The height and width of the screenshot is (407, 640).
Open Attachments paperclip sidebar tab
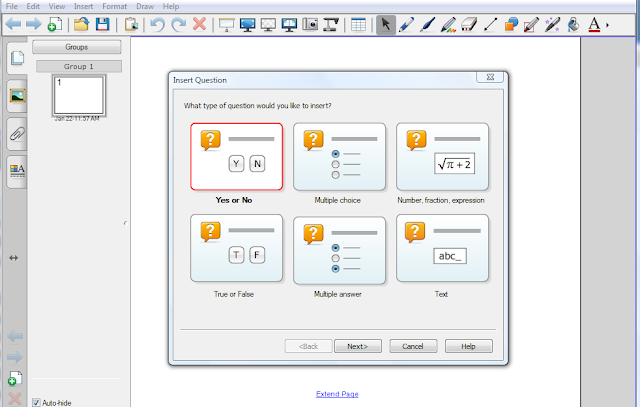pyautogui.click(x=17, y=134)
